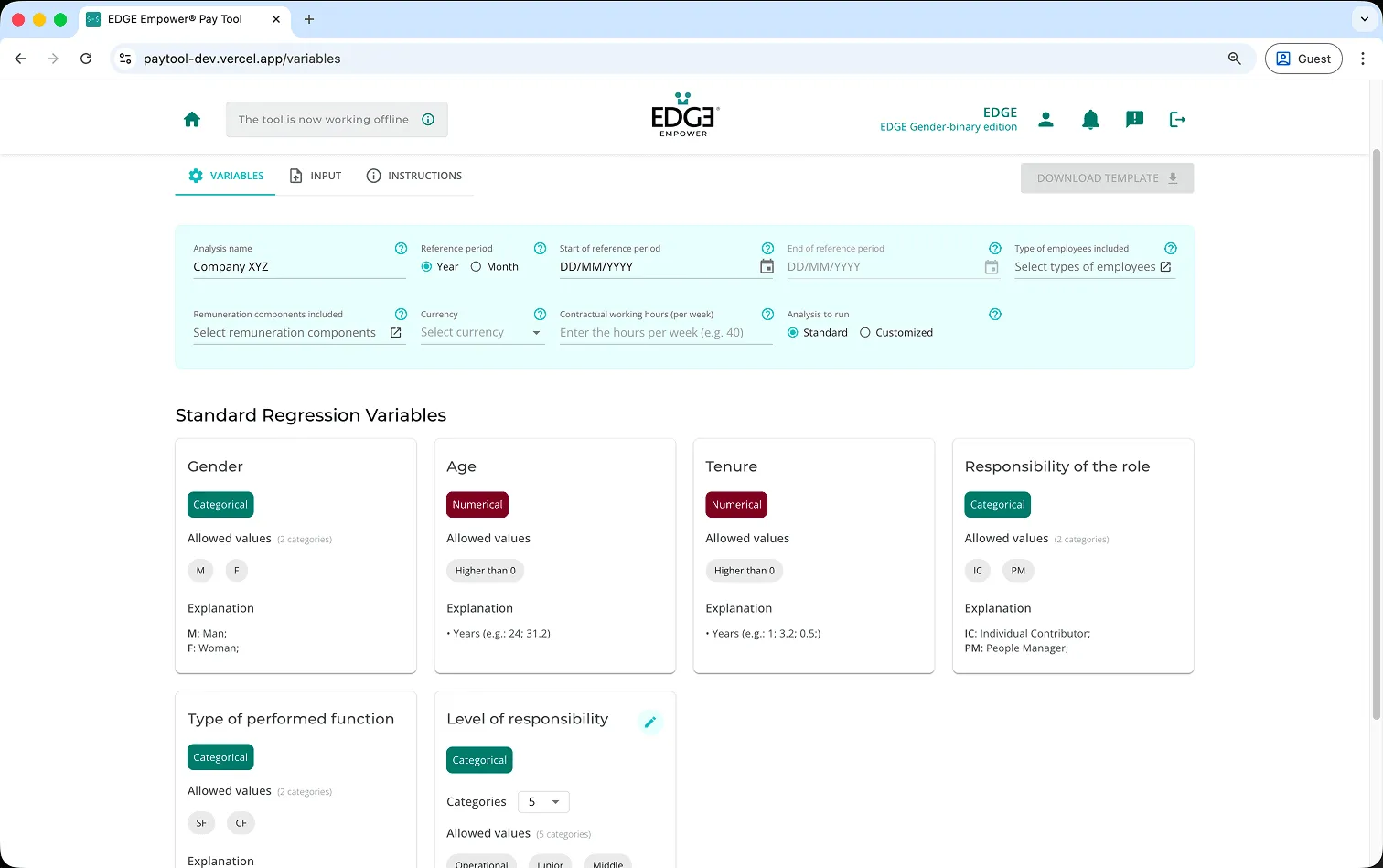Go back in browser history
The image size is (1383, 868).
click(x=20, y=59)
